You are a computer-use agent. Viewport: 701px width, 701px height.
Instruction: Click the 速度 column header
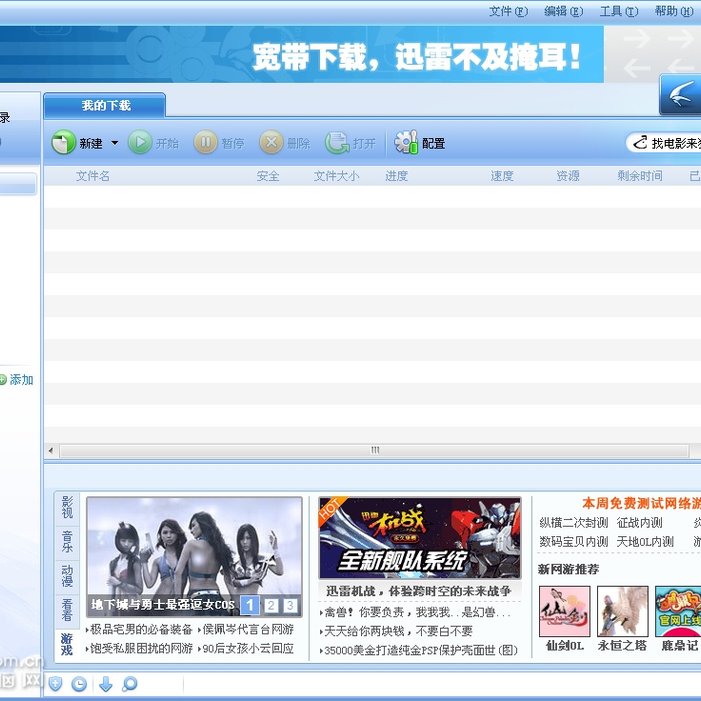coord(502,176)
